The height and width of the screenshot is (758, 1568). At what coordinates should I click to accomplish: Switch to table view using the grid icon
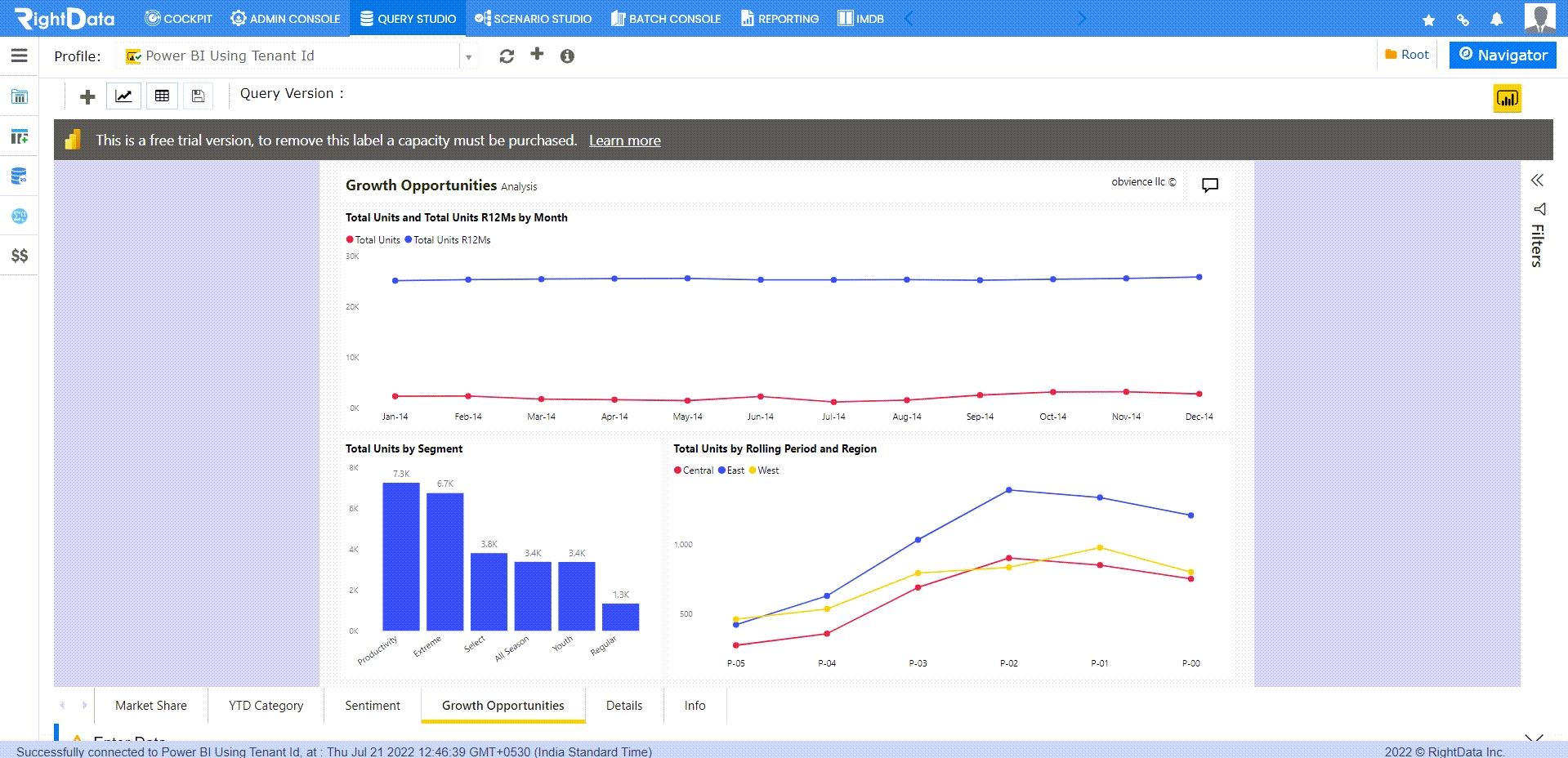pyautogui.click(x=161, y=96)
